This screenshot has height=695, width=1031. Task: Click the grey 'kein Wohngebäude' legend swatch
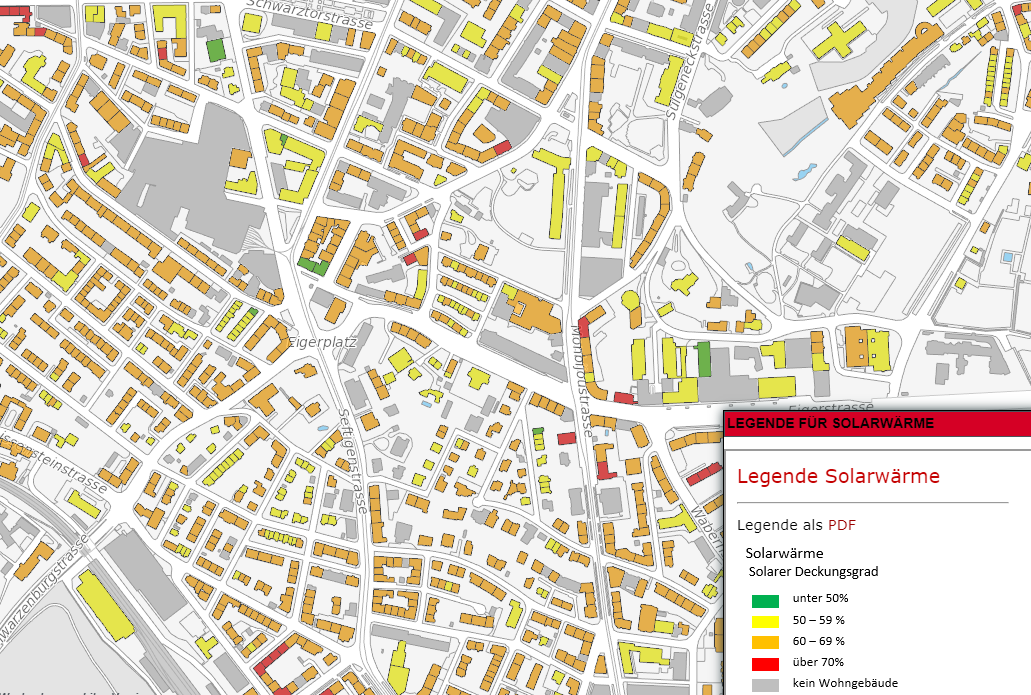pos(765,684)
